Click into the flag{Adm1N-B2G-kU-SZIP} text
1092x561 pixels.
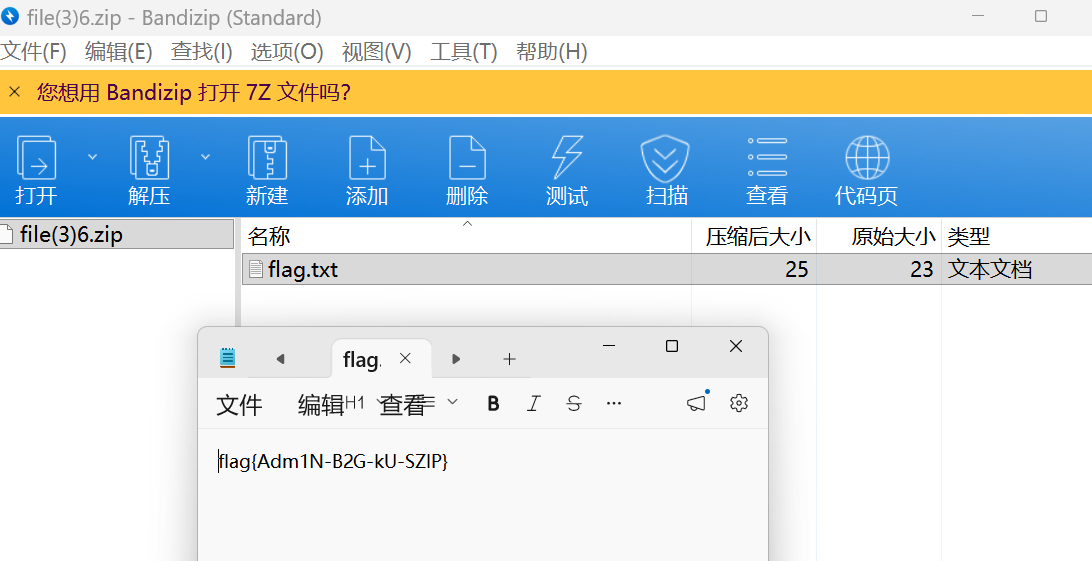coord(333,461)
